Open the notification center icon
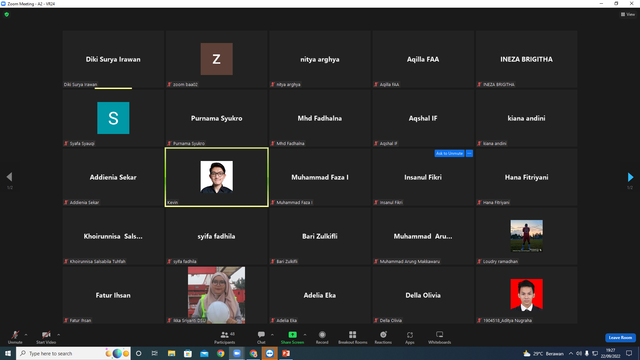This screenshot has width=640, height=360. click(629, 353)
